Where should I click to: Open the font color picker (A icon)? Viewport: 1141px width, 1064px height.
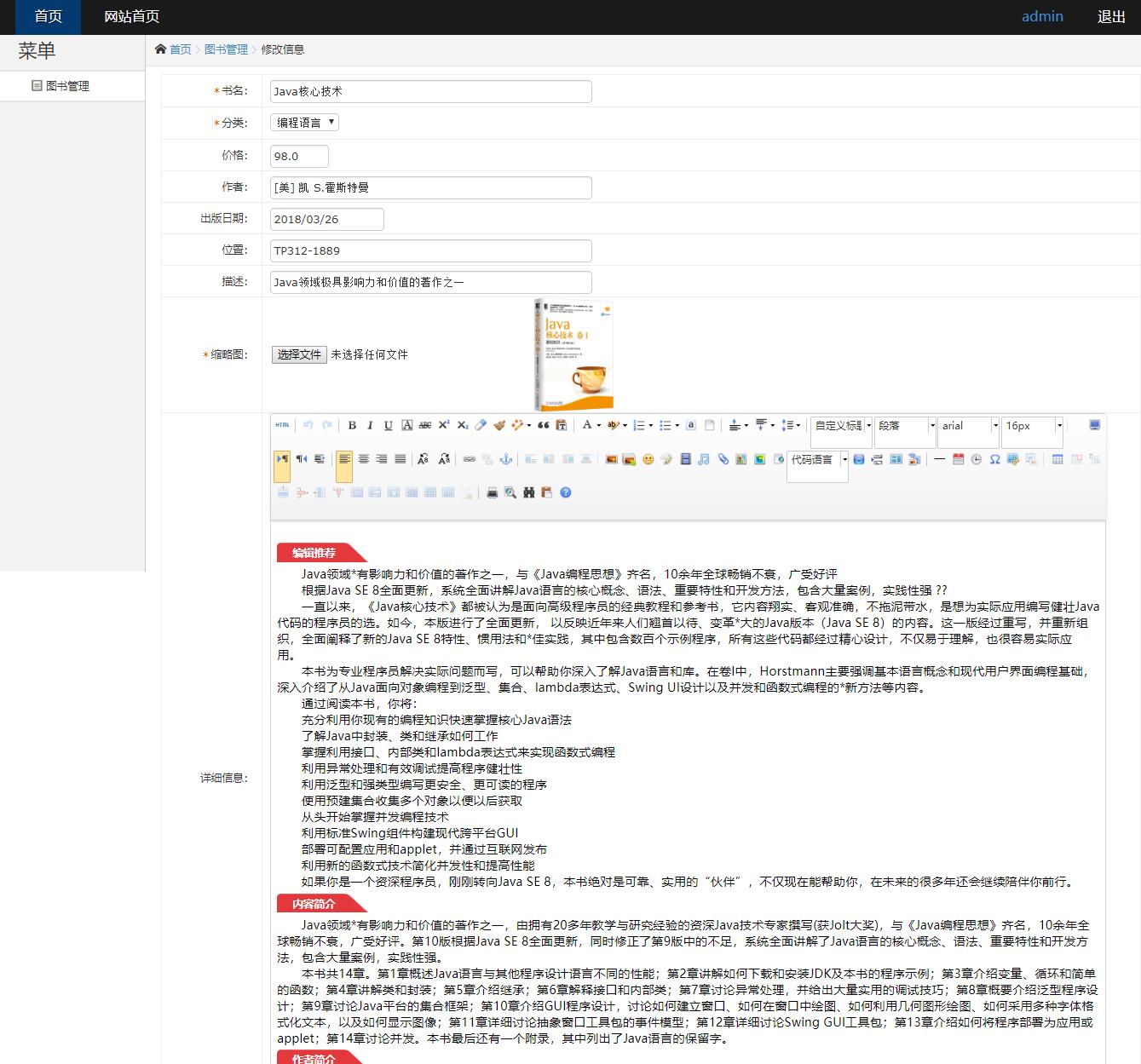point(587,425)
